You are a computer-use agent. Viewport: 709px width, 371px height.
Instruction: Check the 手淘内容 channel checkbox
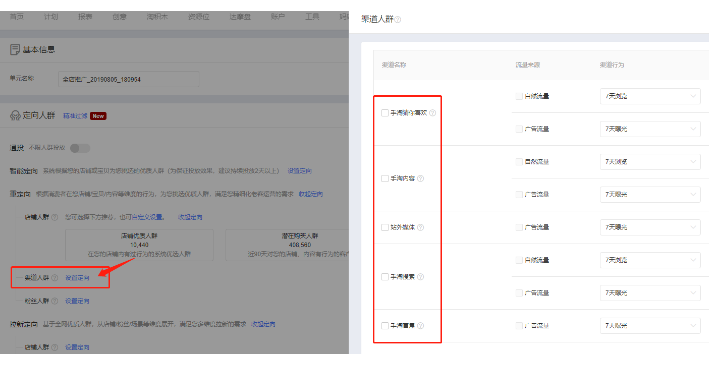(385, 178)
